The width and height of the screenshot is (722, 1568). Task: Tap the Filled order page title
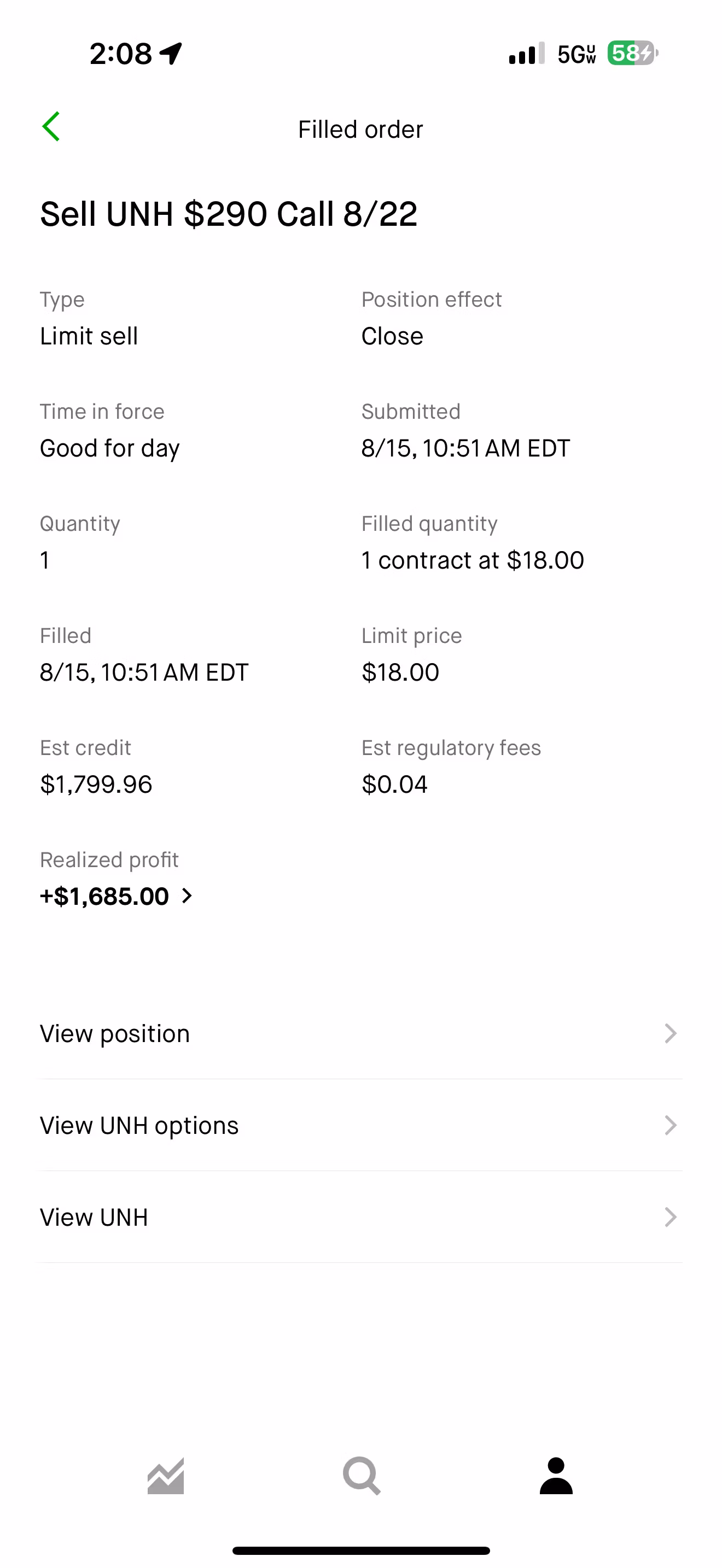360,130
